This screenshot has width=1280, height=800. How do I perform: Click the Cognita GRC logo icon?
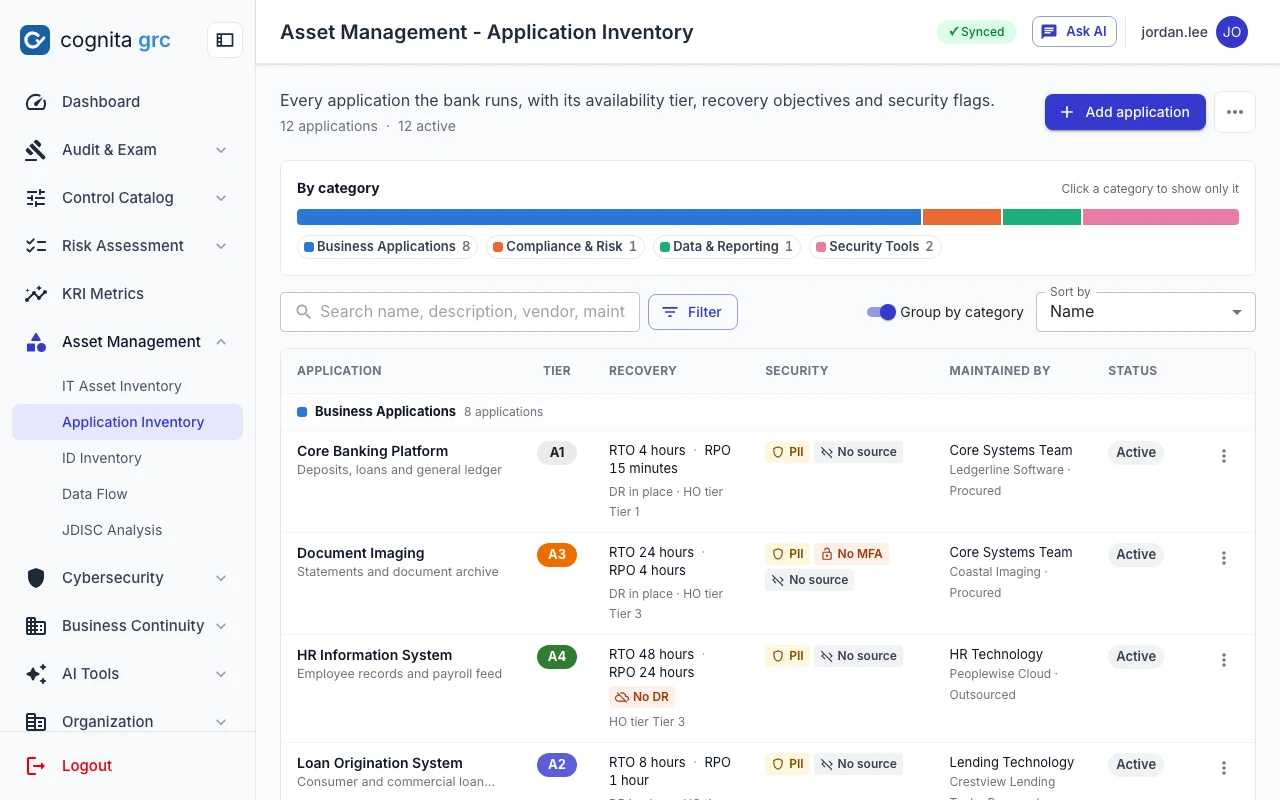coord(35,40)
